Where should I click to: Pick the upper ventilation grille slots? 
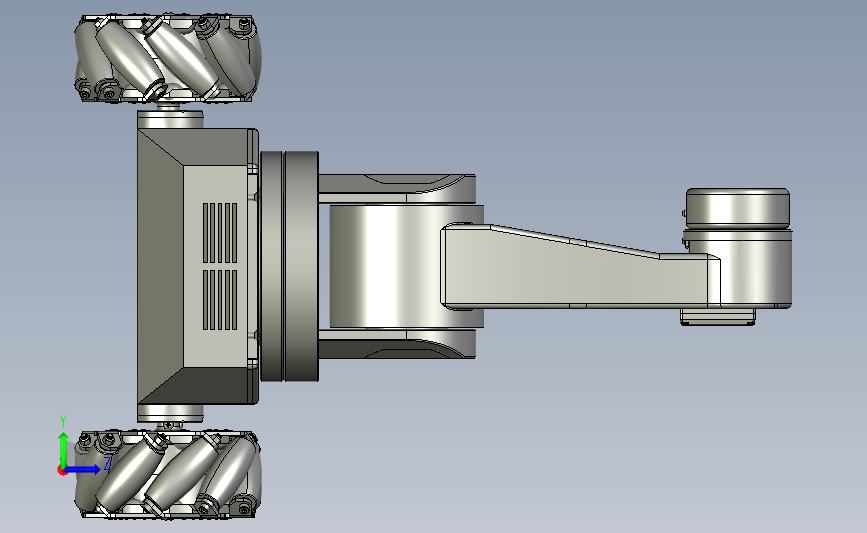point(220,233)
